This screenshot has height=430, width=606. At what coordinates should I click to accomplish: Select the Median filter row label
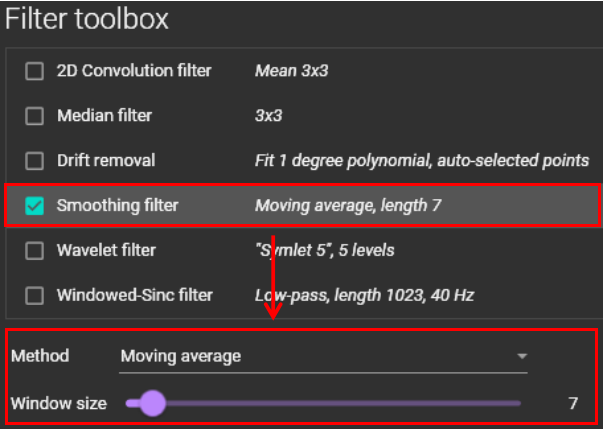click(104, 116)
